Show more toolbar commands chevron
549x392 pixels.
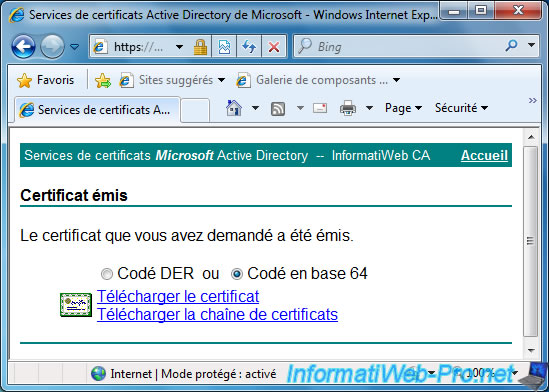(533, 101)
